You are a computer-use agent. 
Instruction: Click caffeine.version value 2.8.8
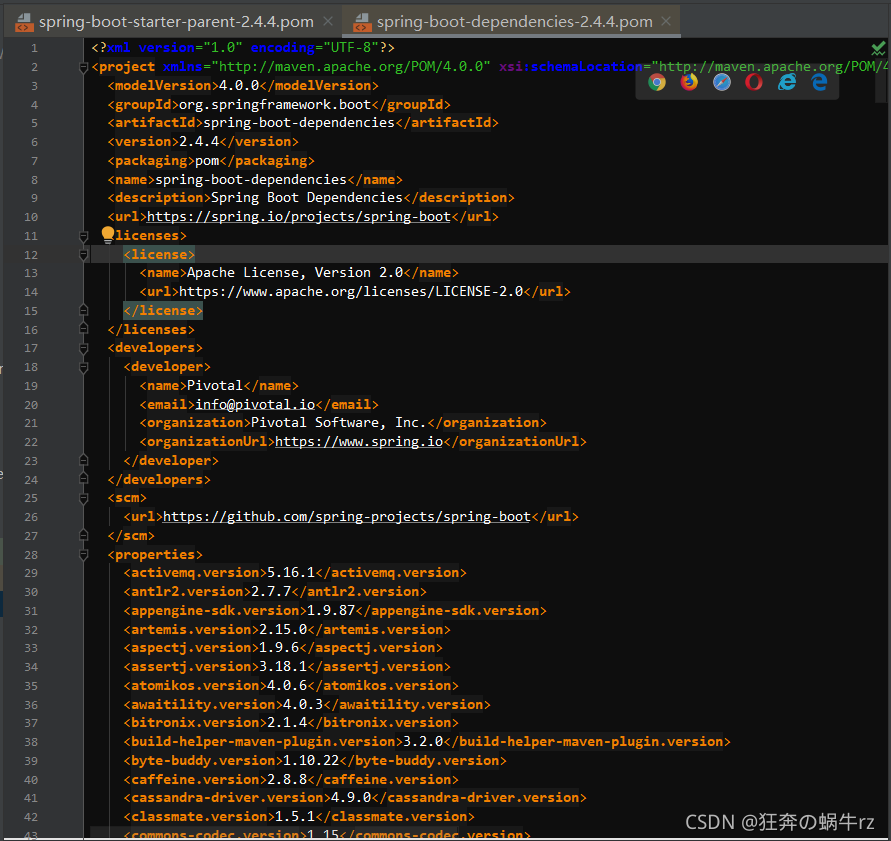click(287, 780)
